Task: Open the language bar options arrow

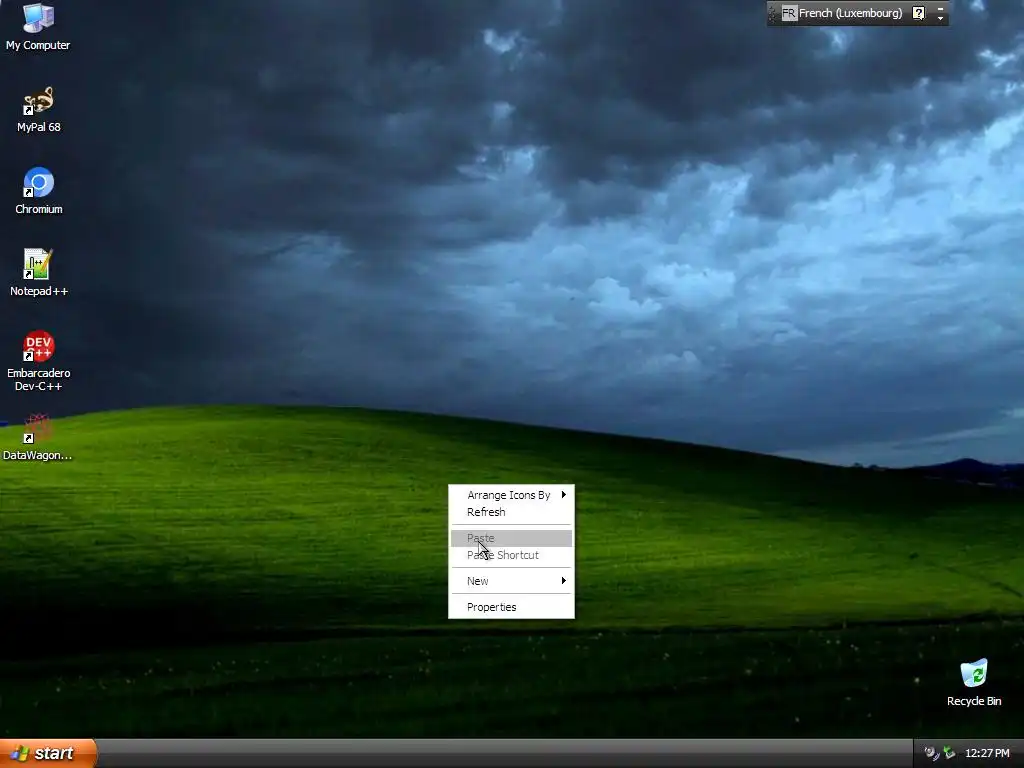Action: [x=940, y=18]
